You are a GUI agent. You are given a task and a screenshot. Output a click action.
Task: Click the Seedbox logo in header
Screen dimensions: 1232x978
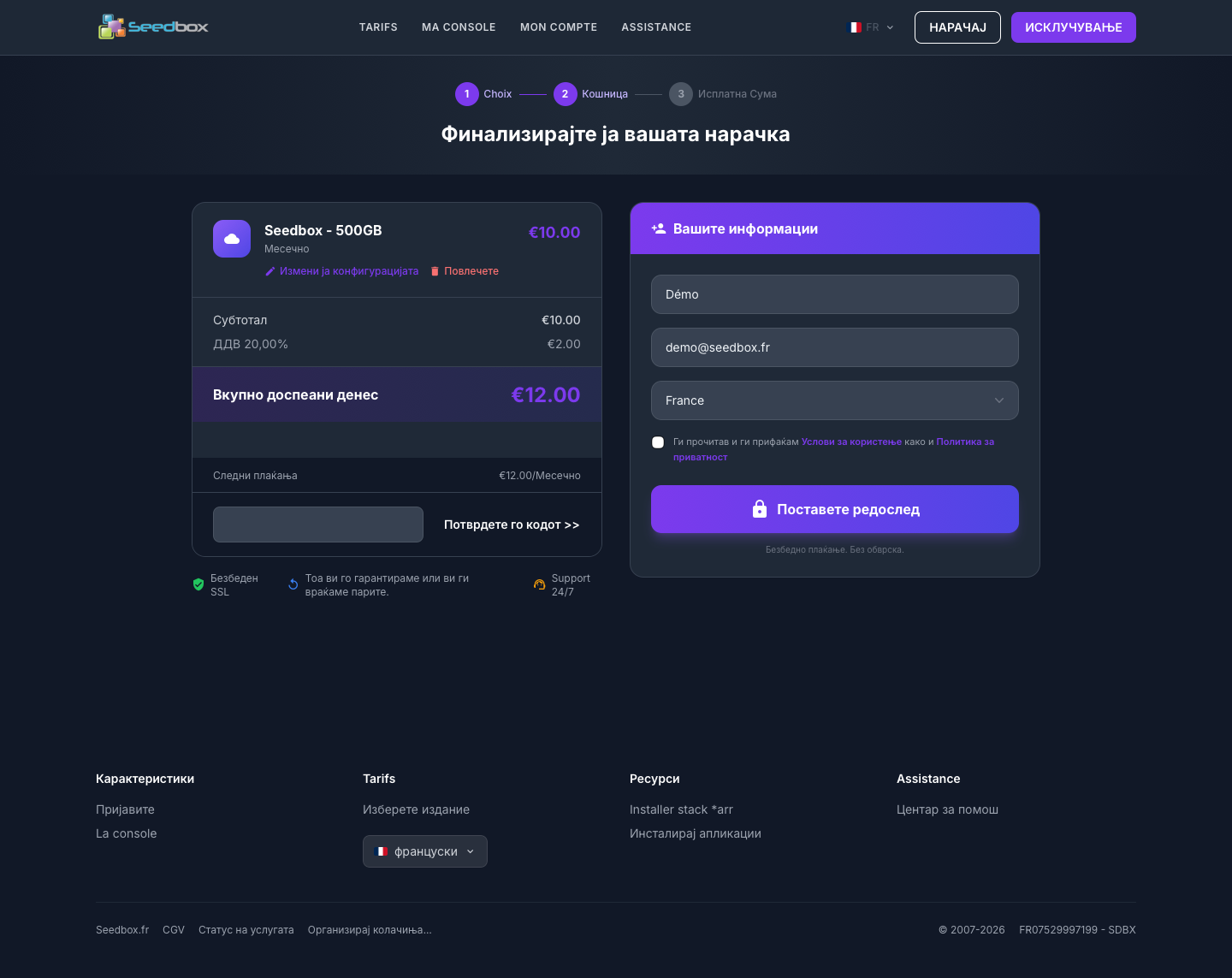click(153, 27)
